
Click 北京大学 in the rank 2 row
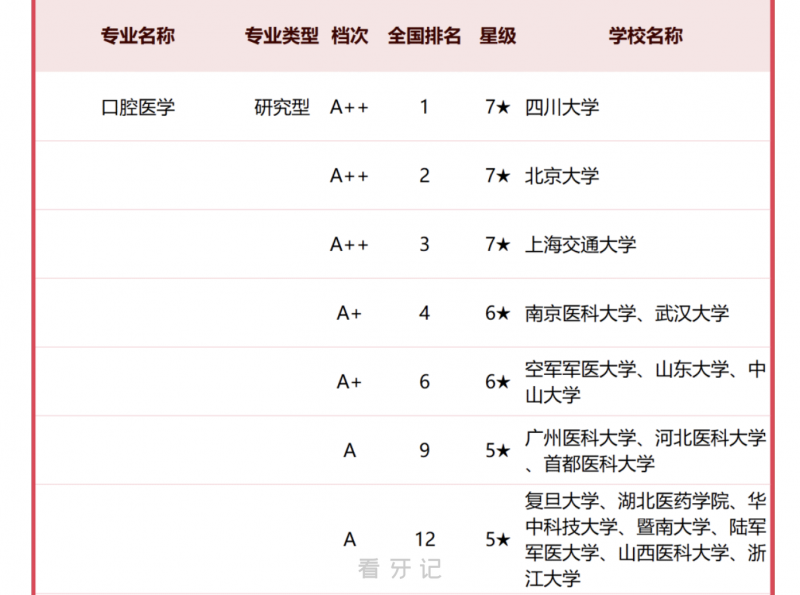pyautogui.click(x=562, y=176)
